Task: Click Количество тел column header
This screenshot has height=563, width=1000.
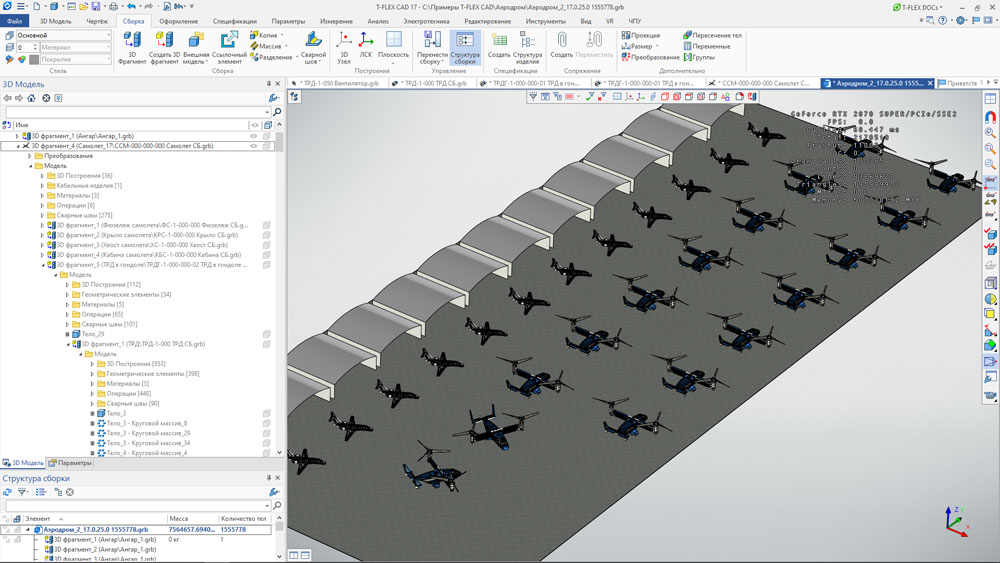Action: (244, 518)
